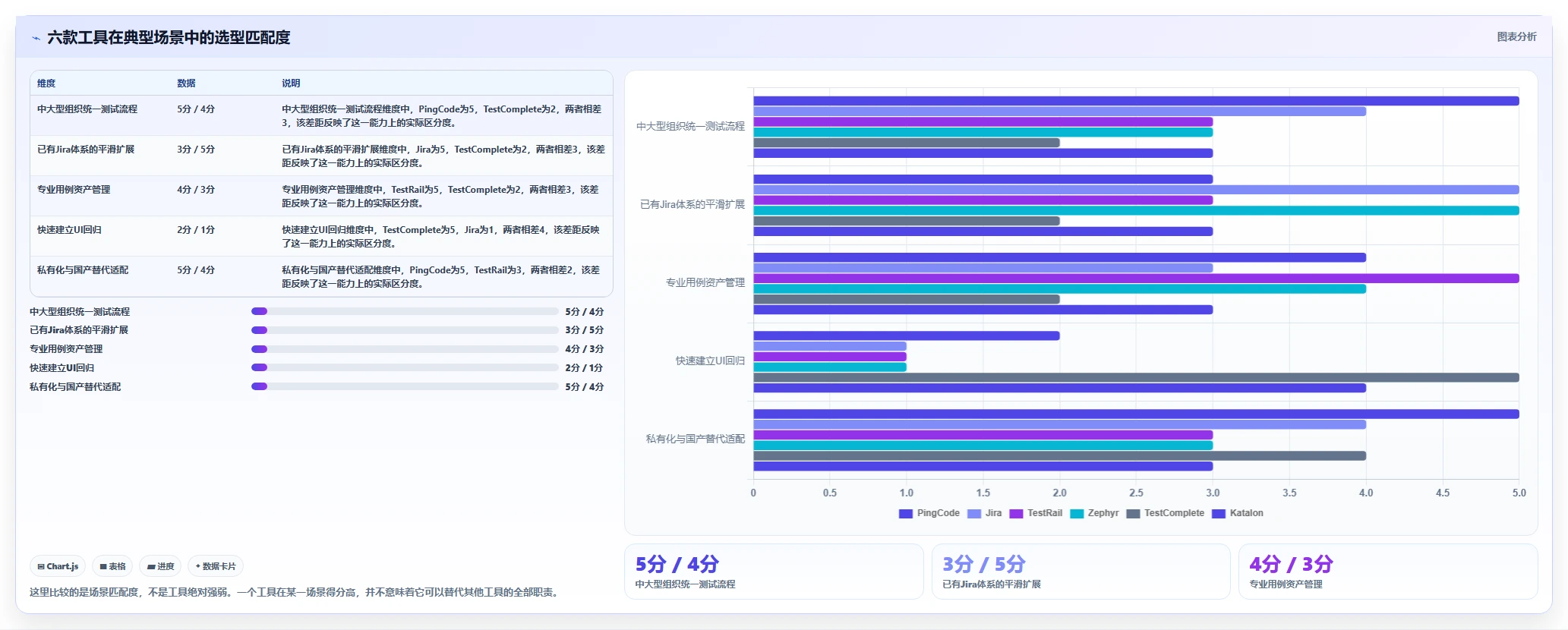Click the PingCode bar for 中大型组织统一测试流程
Image resolution: width=1568 pixels, height=630 pixels.
pos(1136,101)
